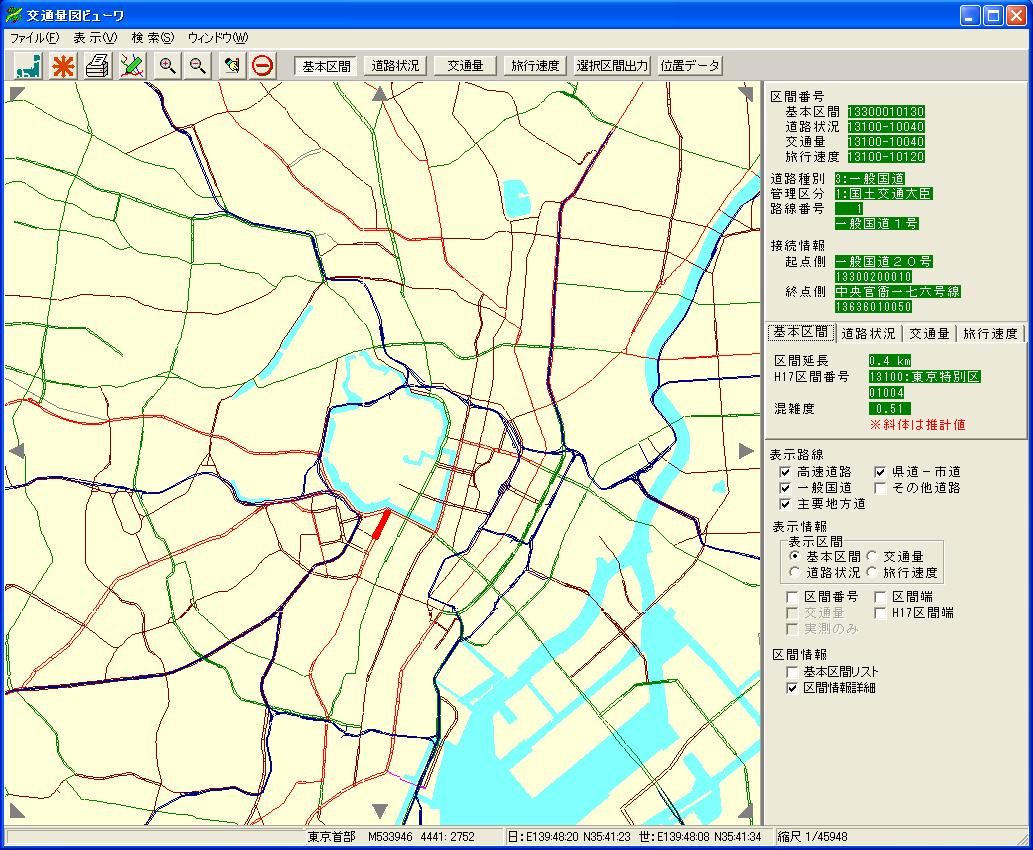Viewport: 1033px width, 850px height.
Task: Enable the 区間端 checkbox
Action: click(880, 597)
